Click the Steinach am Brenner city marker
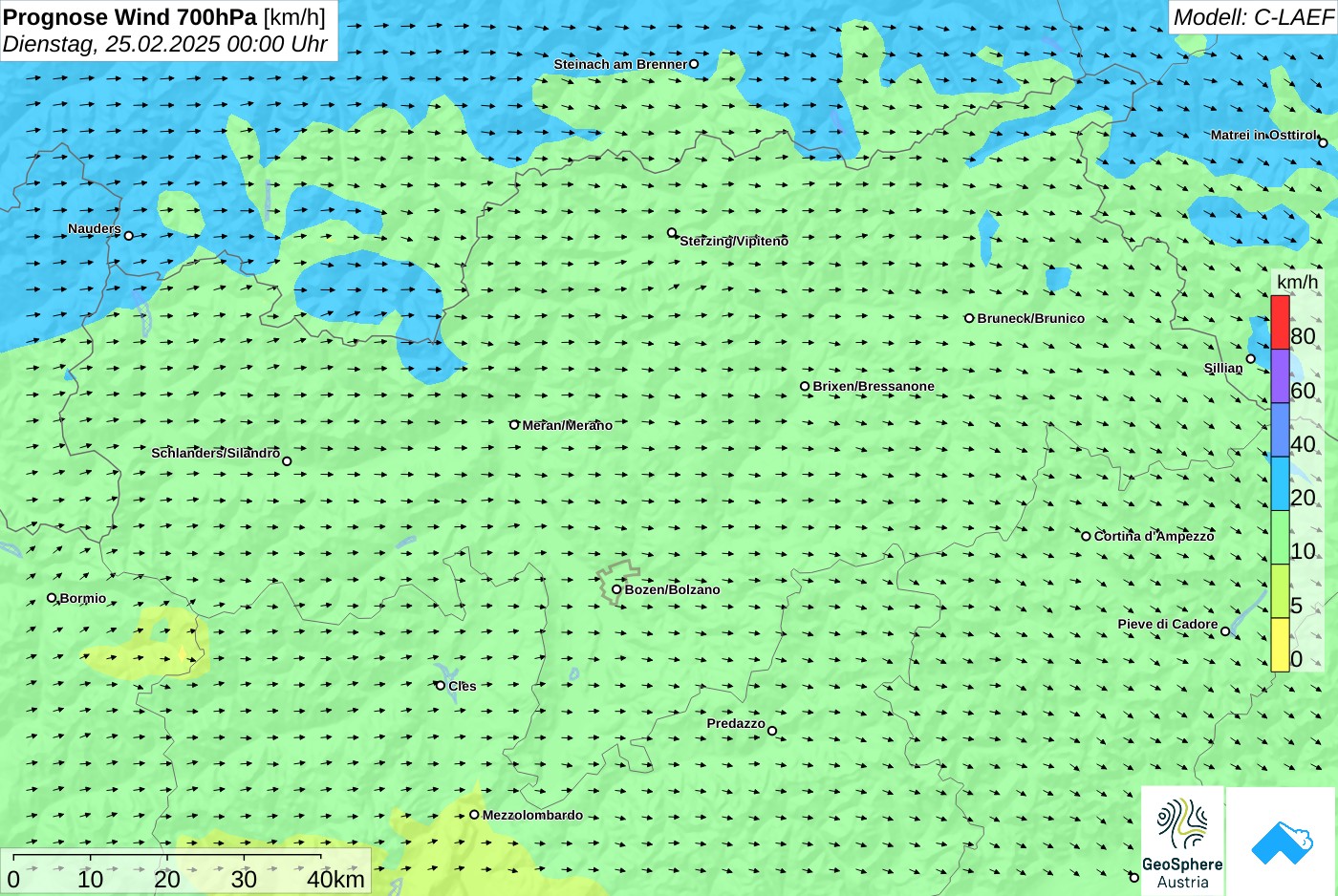Image resolution: width=1338 pixels, height=896 pixels. [x=694, y=64]
